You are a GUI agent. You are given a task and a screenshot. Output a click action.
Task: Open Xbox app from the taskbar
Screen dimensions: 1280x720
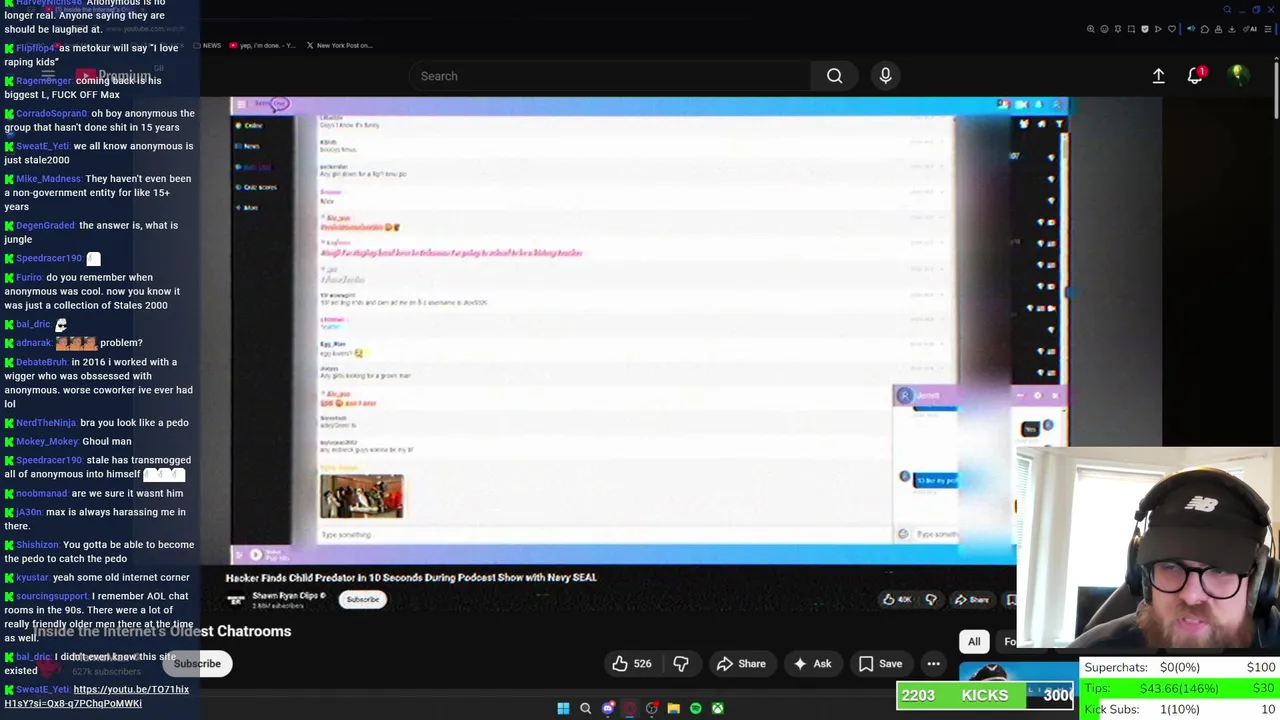[718, 708]
